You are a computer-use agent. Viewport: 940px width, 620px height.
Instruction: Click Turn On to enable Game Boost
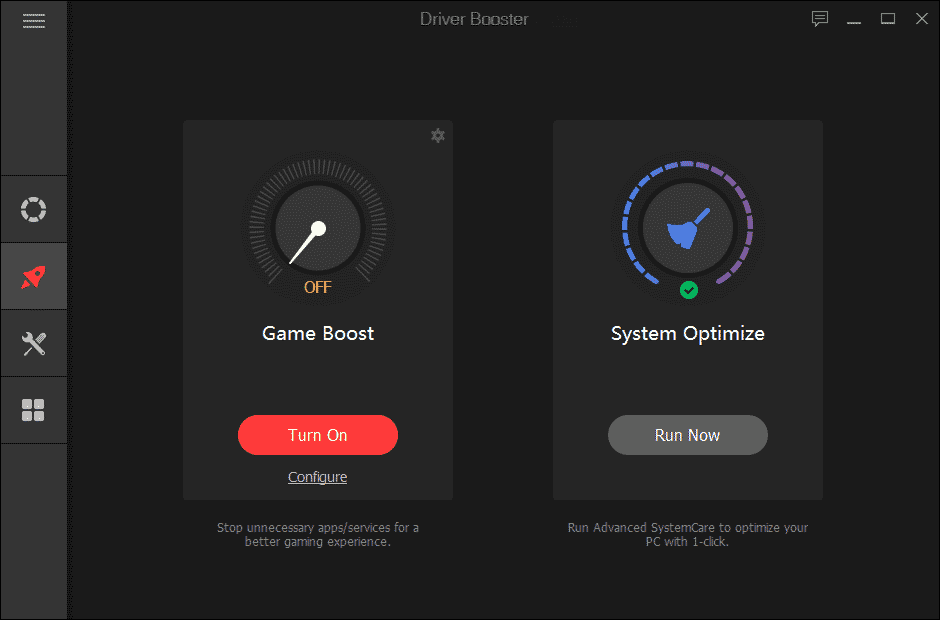(317, 435)
